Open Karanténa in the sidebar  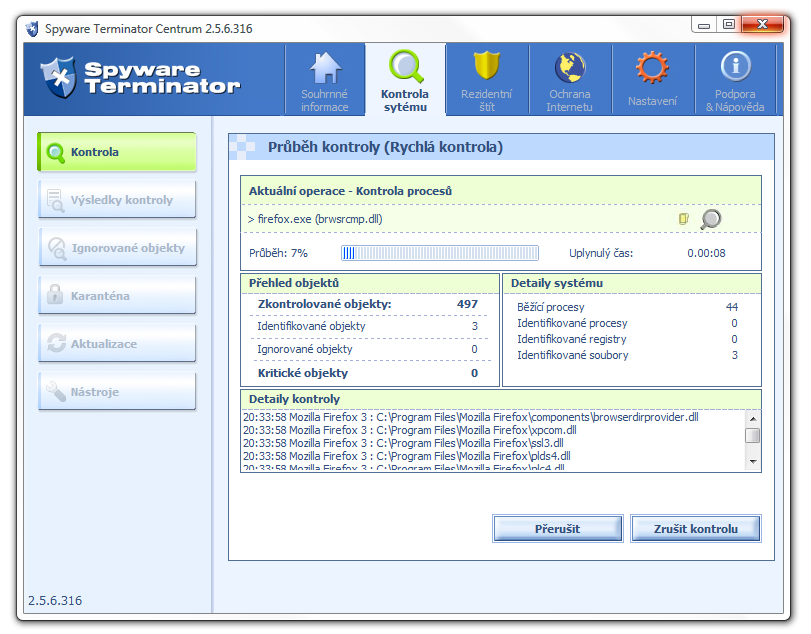click(x=117, y=296)
